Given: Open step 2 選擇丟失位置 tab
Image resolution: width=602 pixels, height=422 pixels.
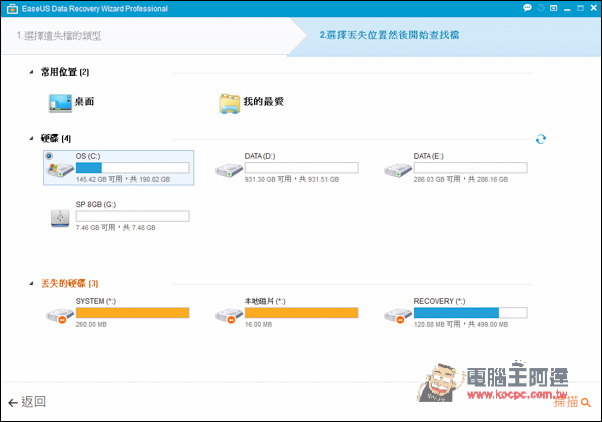Looking at the screenshot, I should click(389, 35).
